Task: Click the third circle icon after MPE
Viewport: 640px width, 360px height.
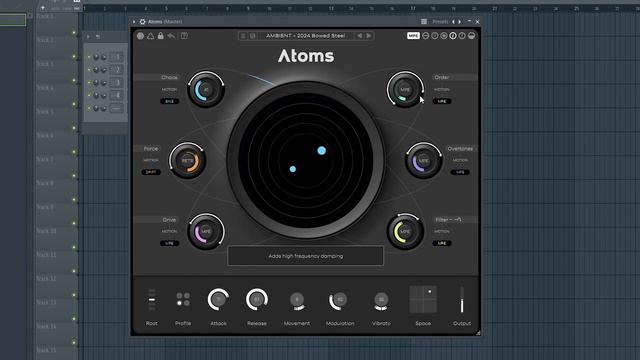Action: point(444,36)
